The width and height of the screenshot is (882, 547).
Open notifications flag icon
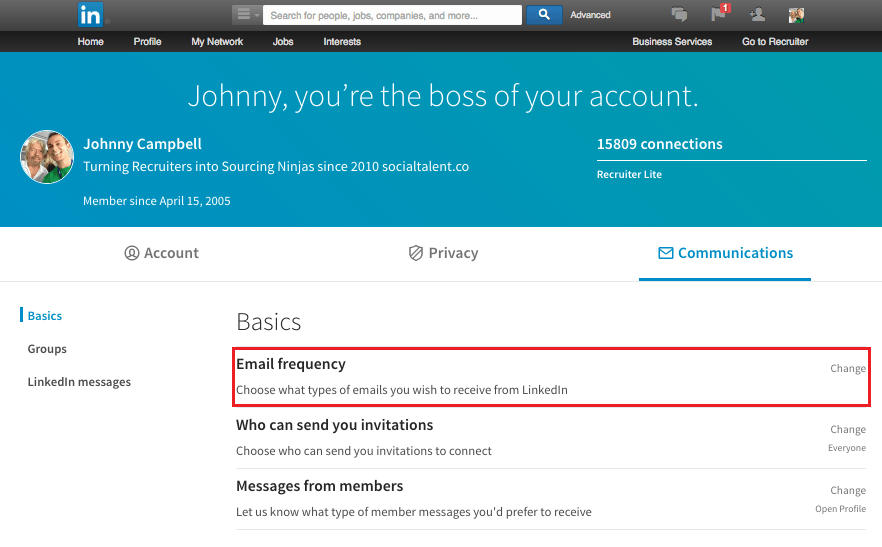pos(719,13)
